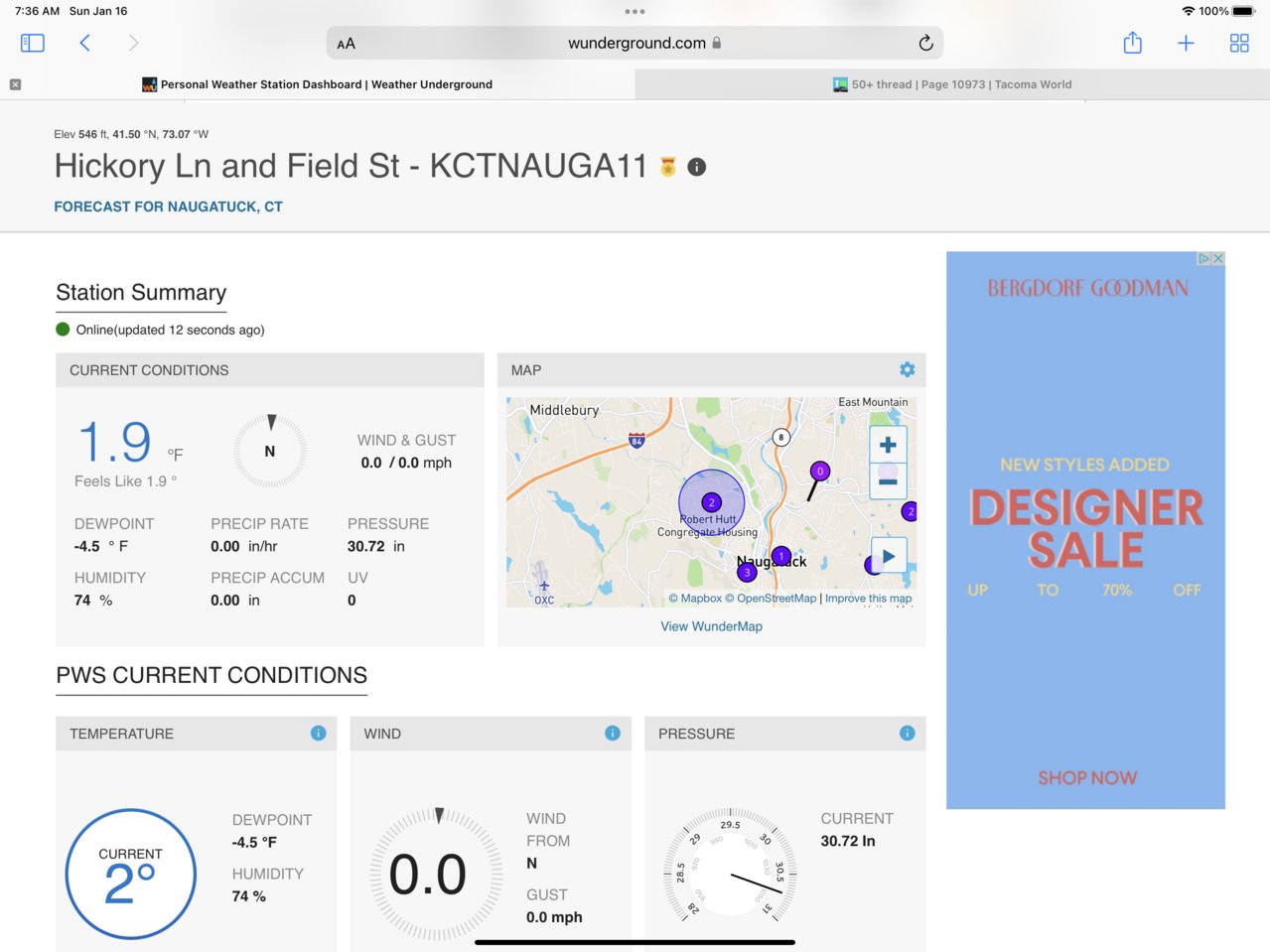Open the AA reader text options
The width and height of the screenshot is (1270, 952).
pos(346,44)
